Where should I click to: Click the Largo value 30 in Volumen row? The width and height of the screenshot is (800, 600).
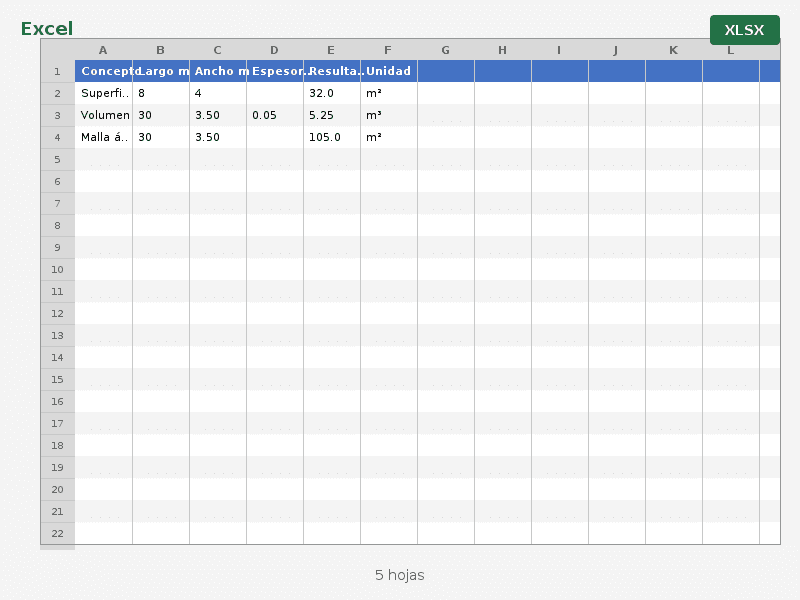[161, 115]
